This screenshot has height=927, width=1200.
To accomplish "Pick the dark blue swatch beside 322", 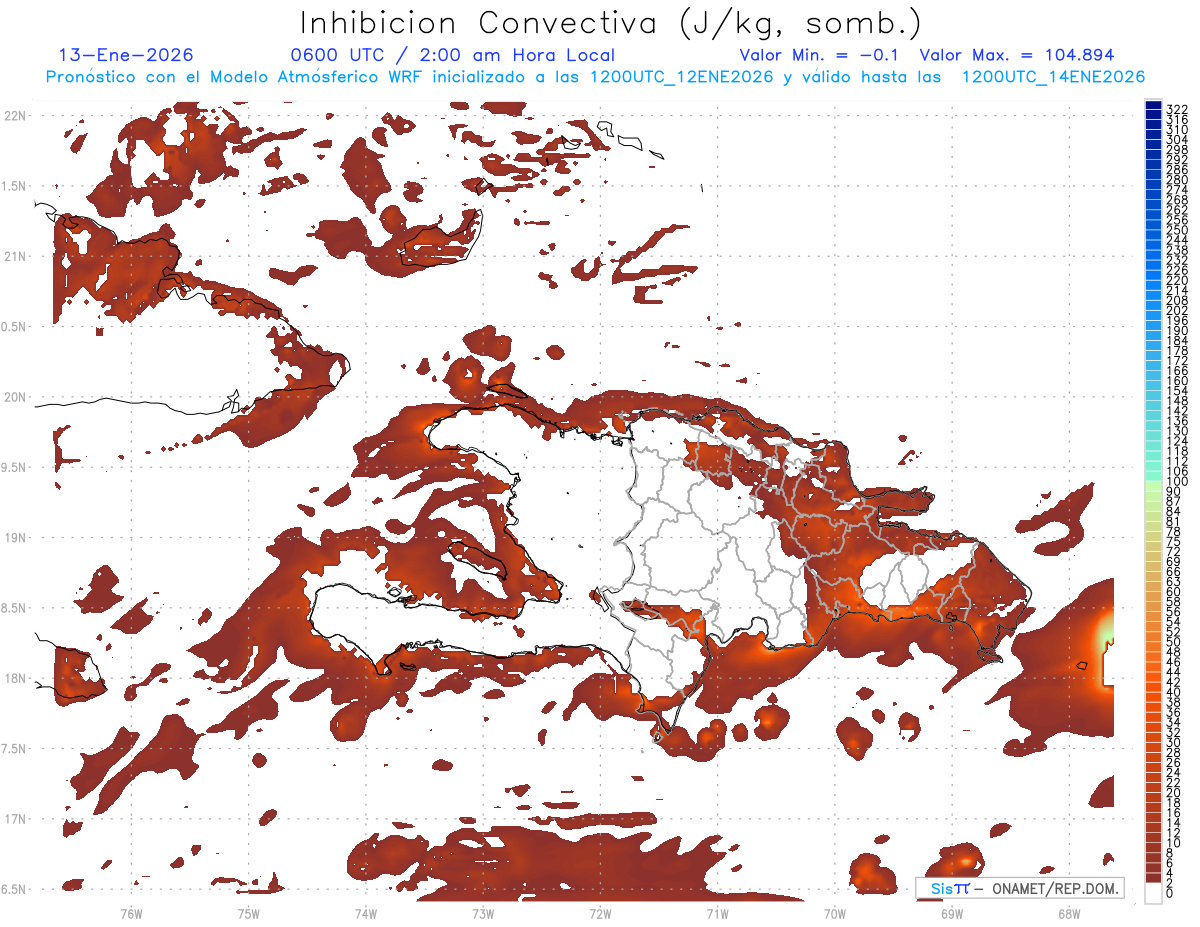I will [x=1154, y=107].
